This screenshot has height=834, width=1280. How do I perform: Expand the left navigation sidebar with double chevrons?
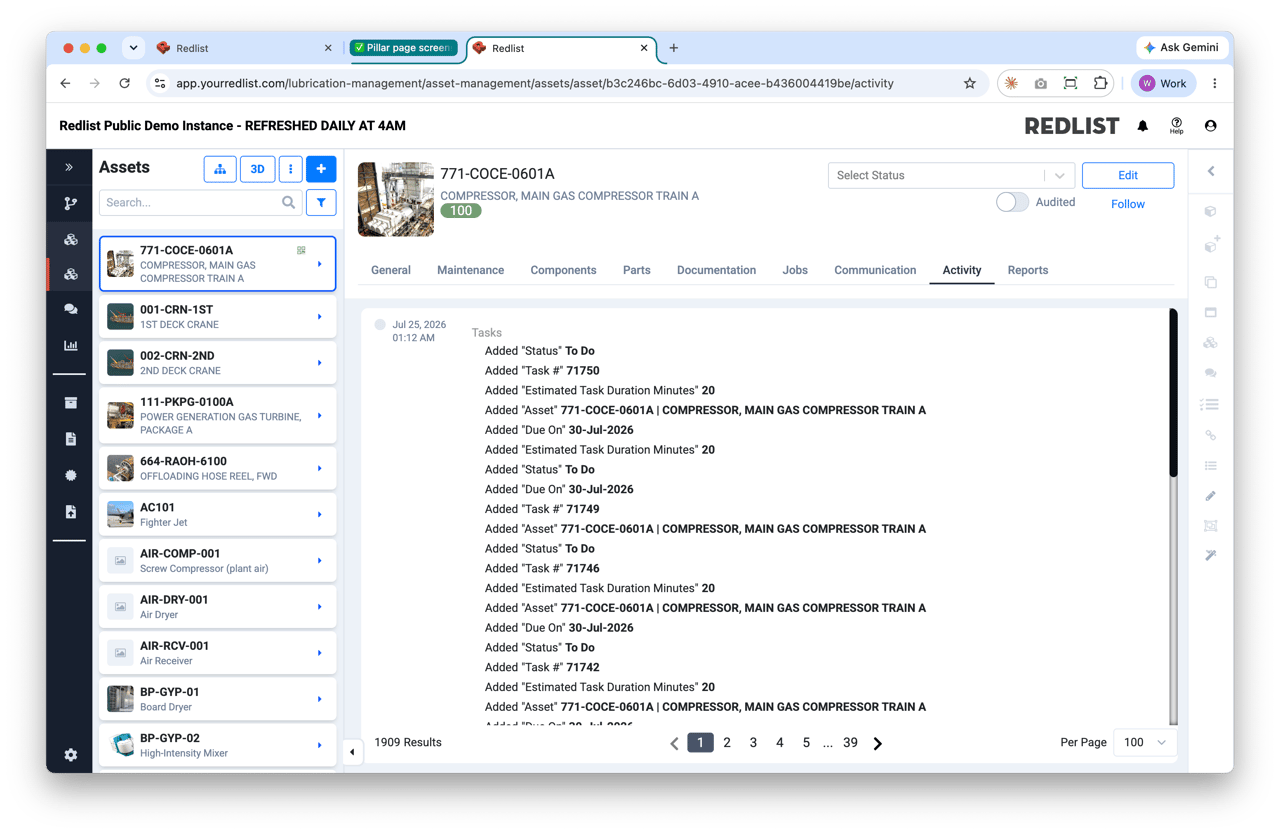[70, 167]
